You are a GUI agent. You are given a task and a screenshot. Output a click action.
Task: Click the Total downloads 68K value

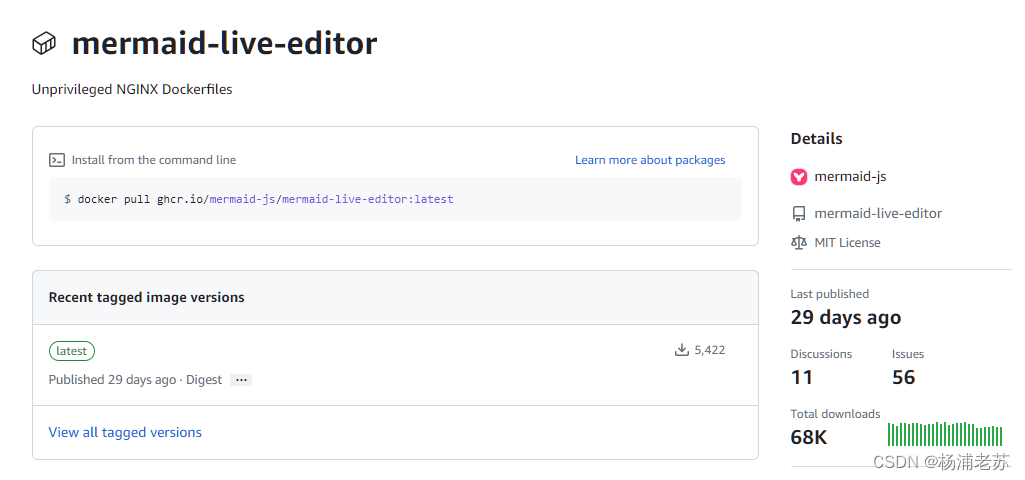(809, 437)
